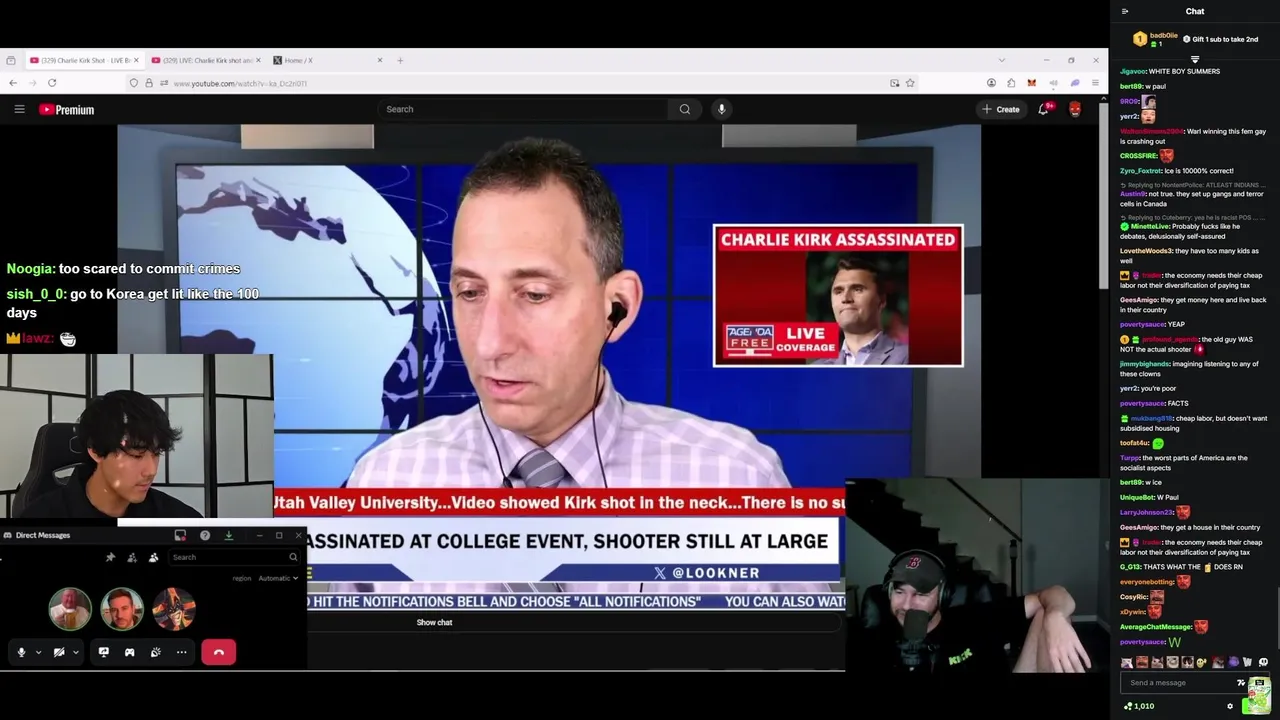Click the Chat header title
This screenshot has height=720, width=1280.
(1195, 11)
